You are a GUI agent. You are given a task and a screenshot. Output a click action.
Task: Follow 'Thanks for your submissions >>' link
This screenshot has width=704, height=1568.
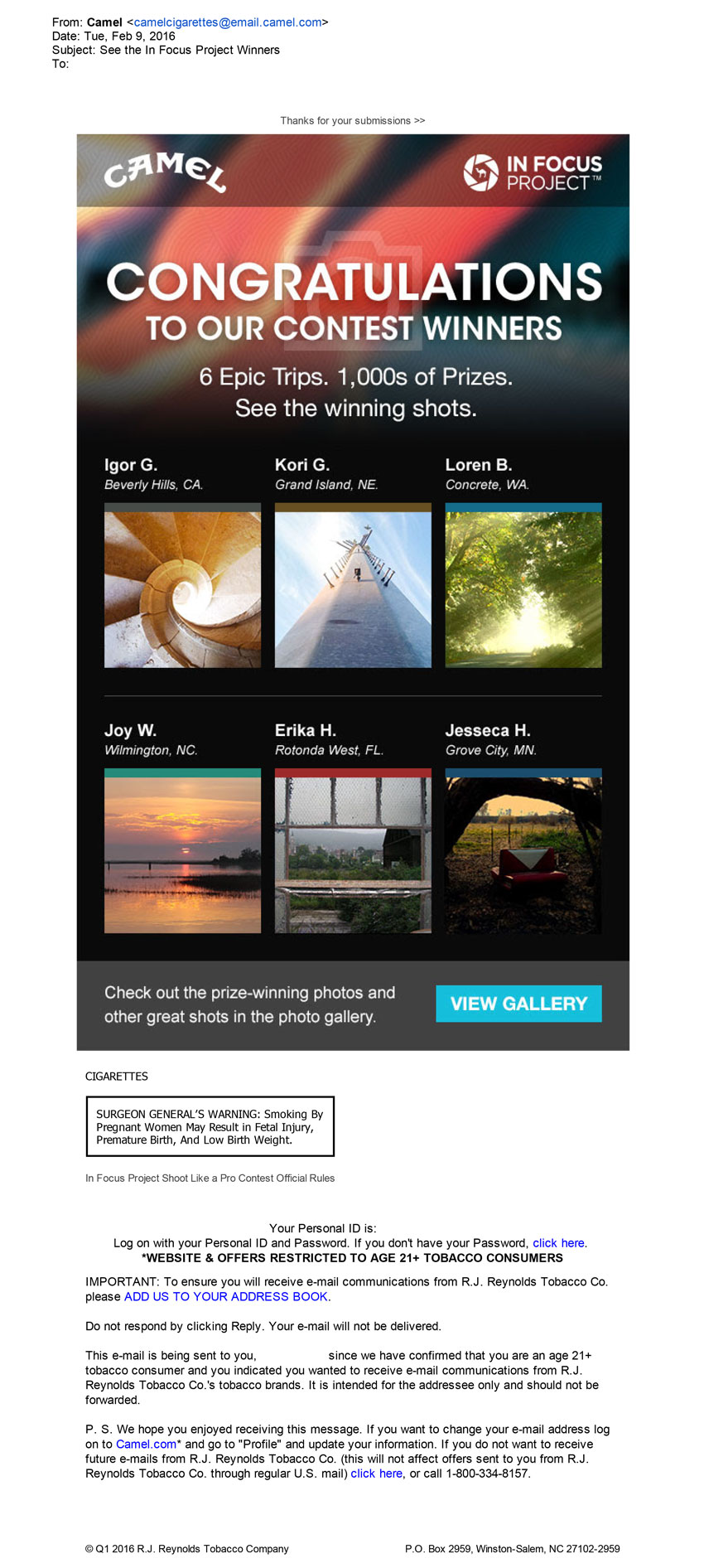coord(353,121)
